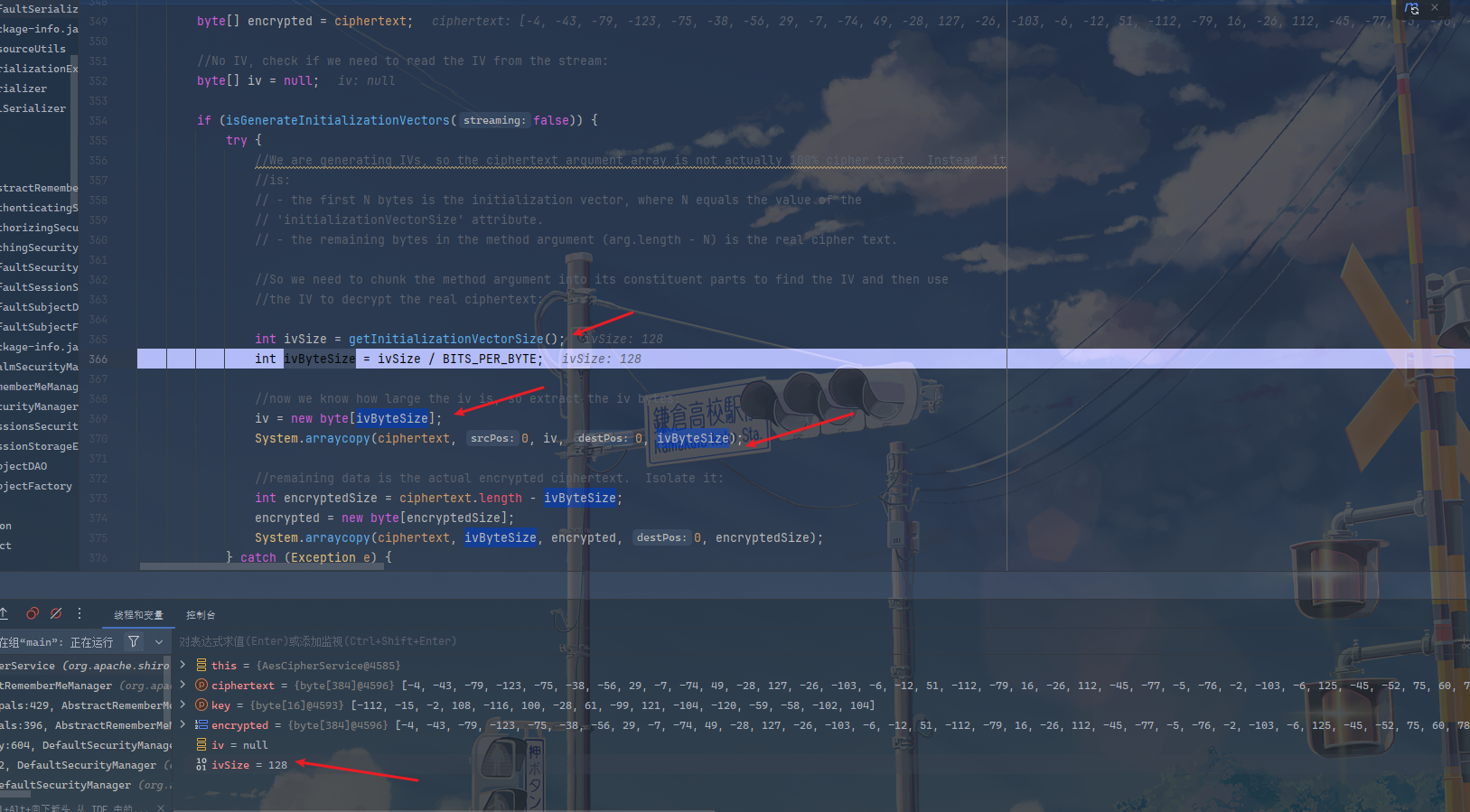
Task: Select bottom stack frame 'efaultSecurityManager (org.'
Action: tap(85, 785)
